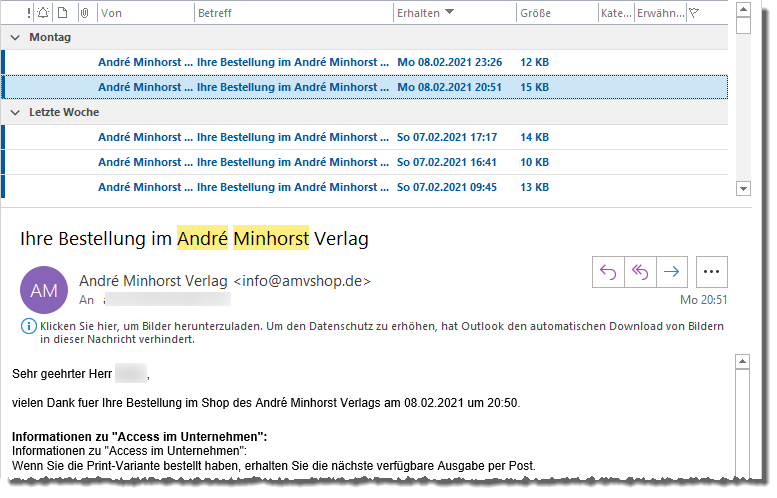Click the message subject heading in reading pane

pos(194,239)
